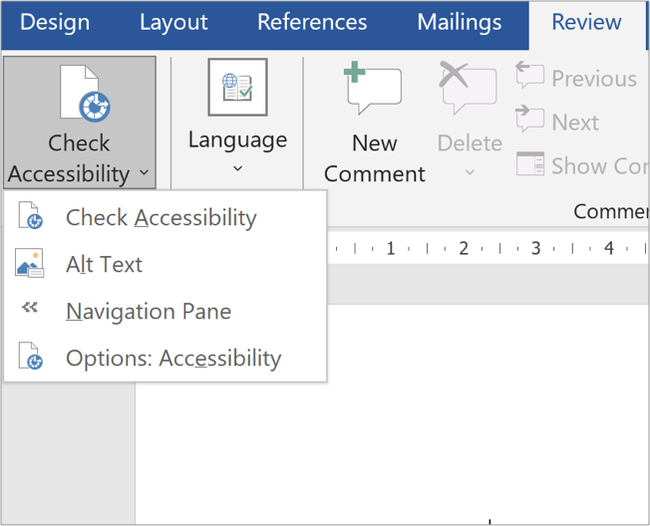Click the Check Accessibility ribbon icon
Screen dimensions: 650x526
85,93
